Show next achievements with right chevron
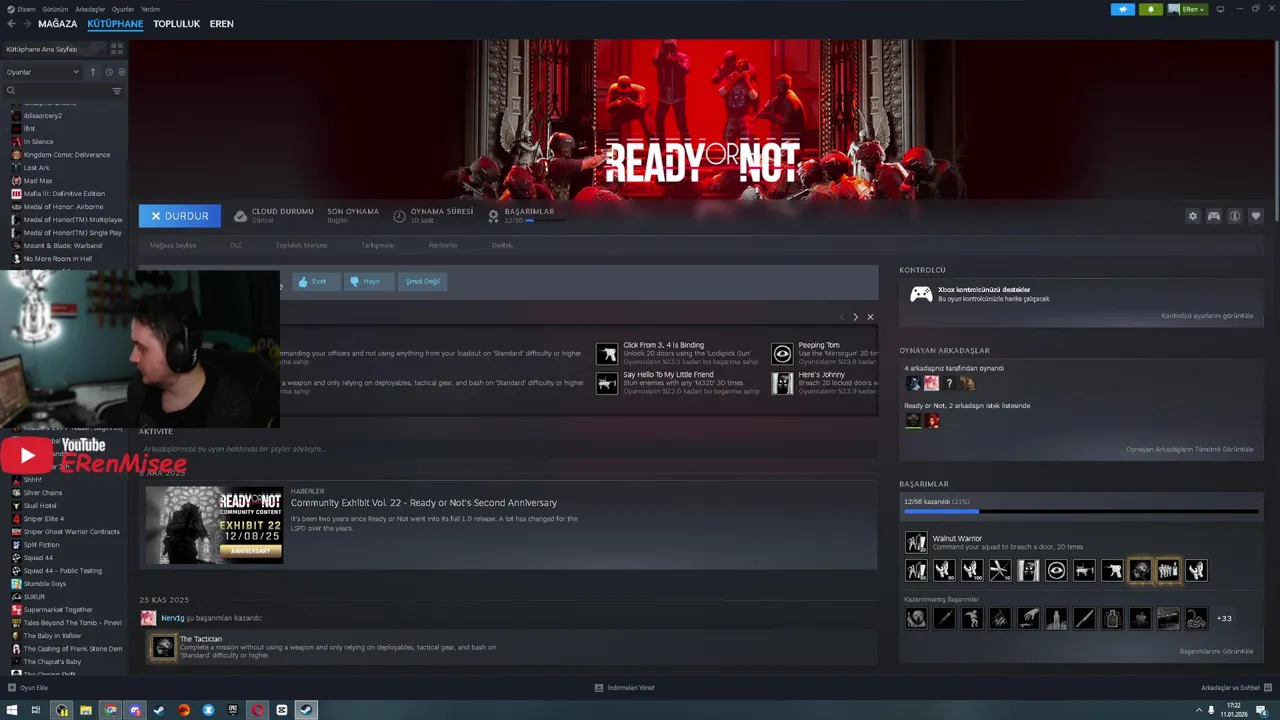Viewport: 1280px width, 720px height. (855, 317)
